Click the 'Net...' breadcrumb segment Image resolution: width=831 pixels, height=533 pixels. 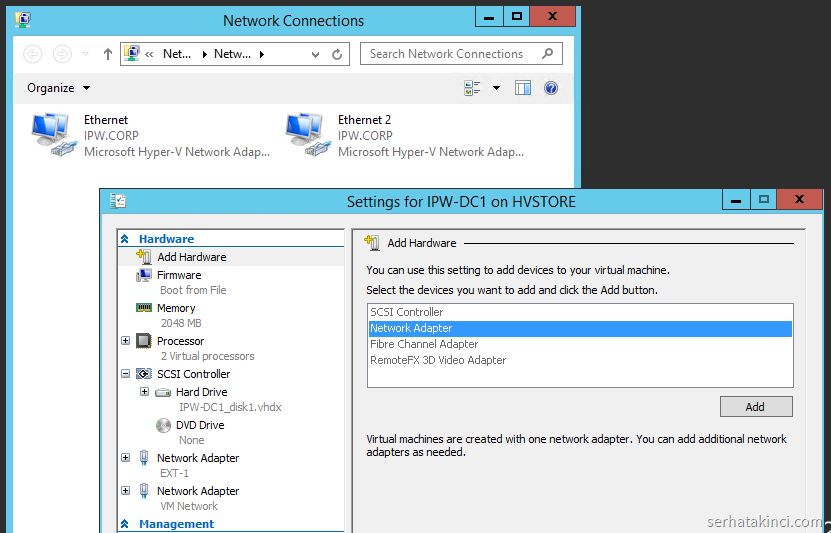pyautogui.click(x=177, y=54)
